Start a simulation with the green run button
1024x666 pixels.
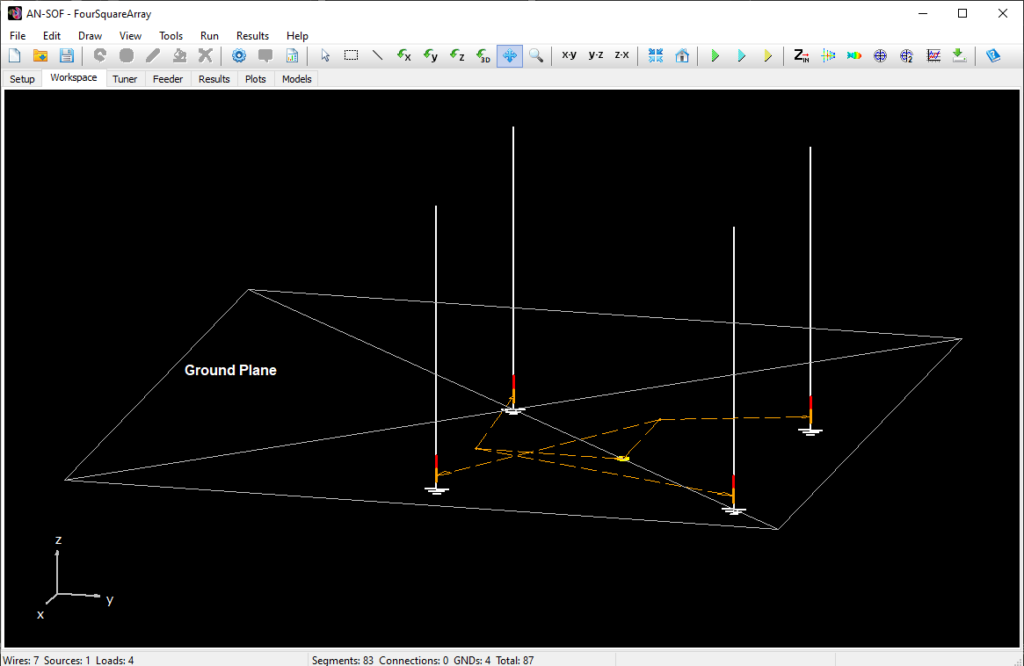click(714, 56)
